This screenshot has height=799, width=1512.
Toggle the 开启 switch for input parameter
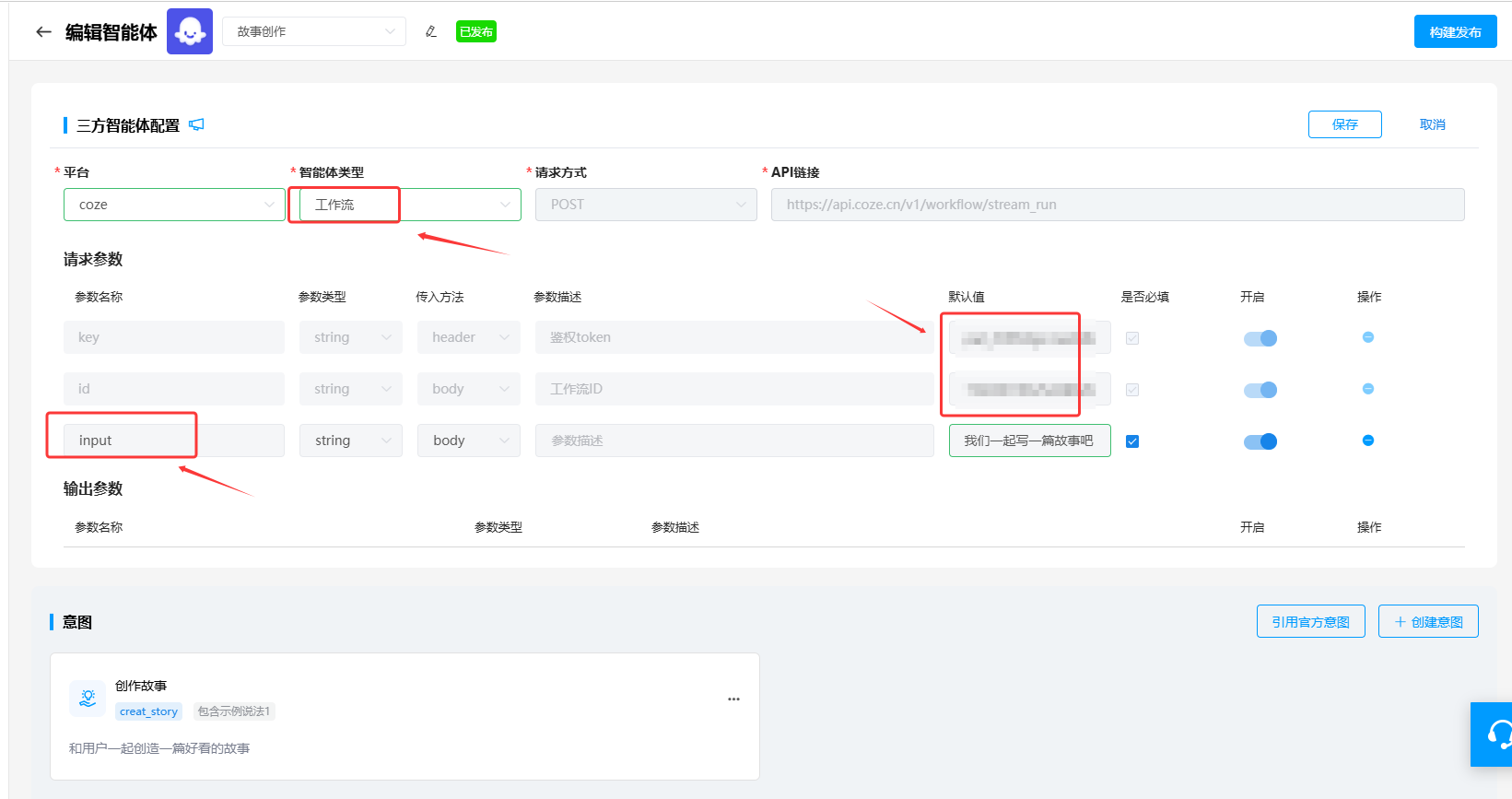[1260, 441]
